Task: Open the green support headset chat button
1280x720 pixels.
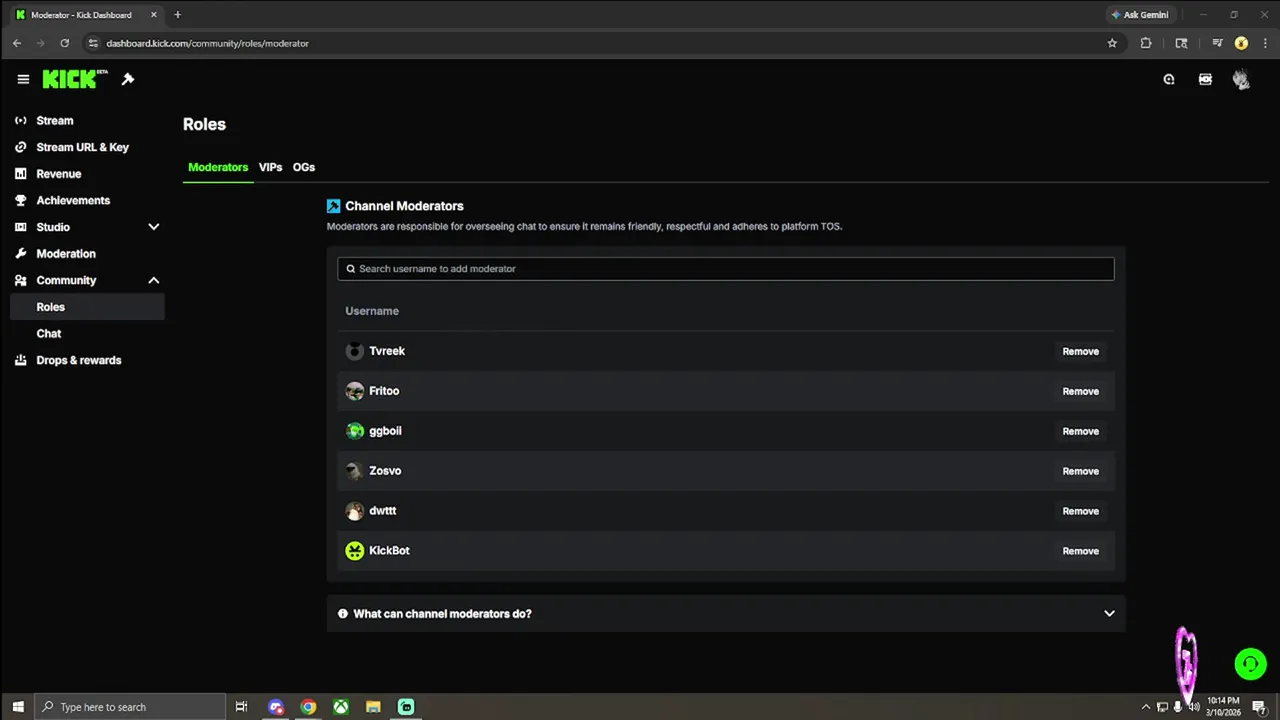Action: coord(1250,664)
